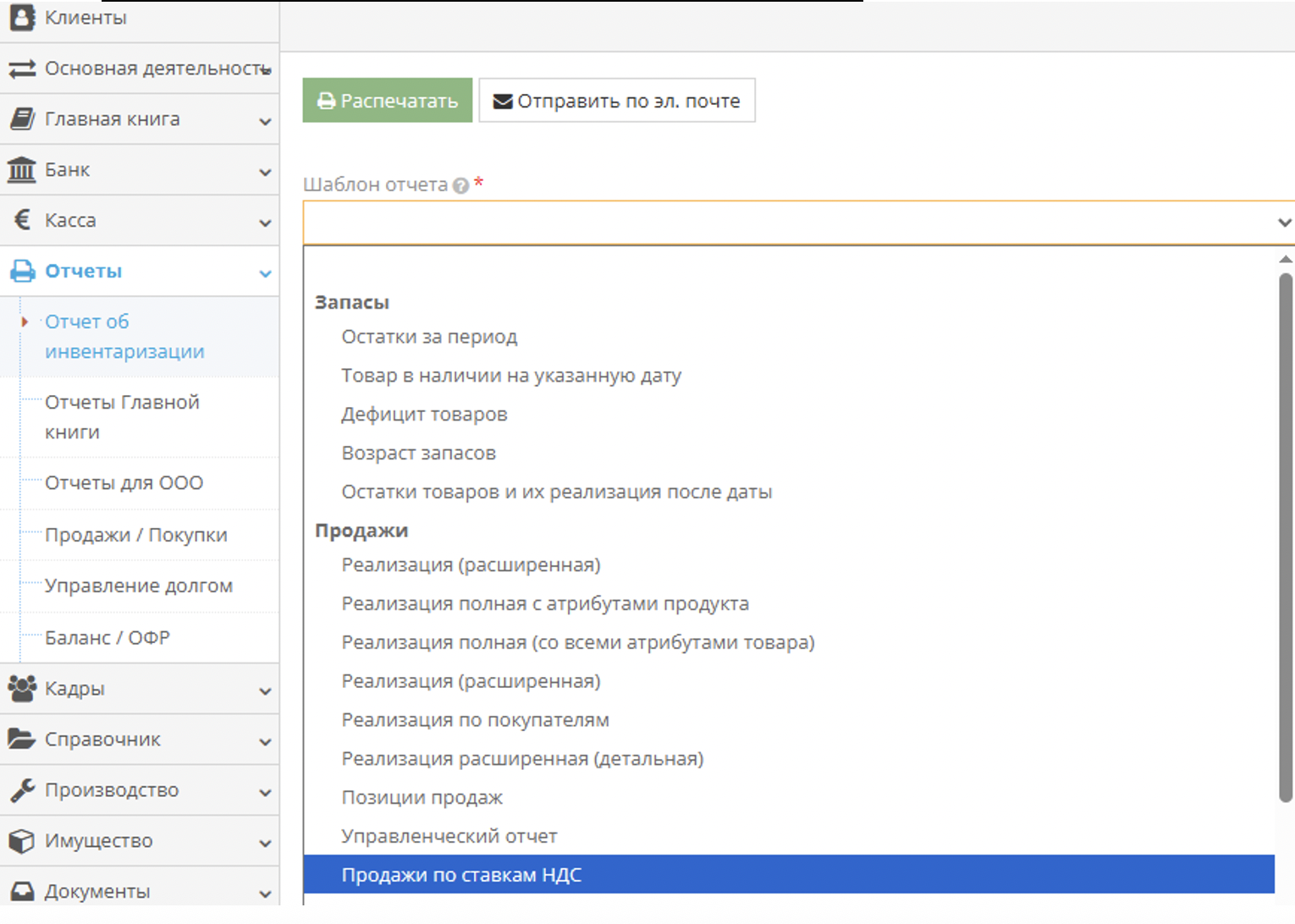Image resolution: width=1295 pixels, height=924 pixels.
Task: Click the folder icon for Справочник
Action: click(22, 739)
